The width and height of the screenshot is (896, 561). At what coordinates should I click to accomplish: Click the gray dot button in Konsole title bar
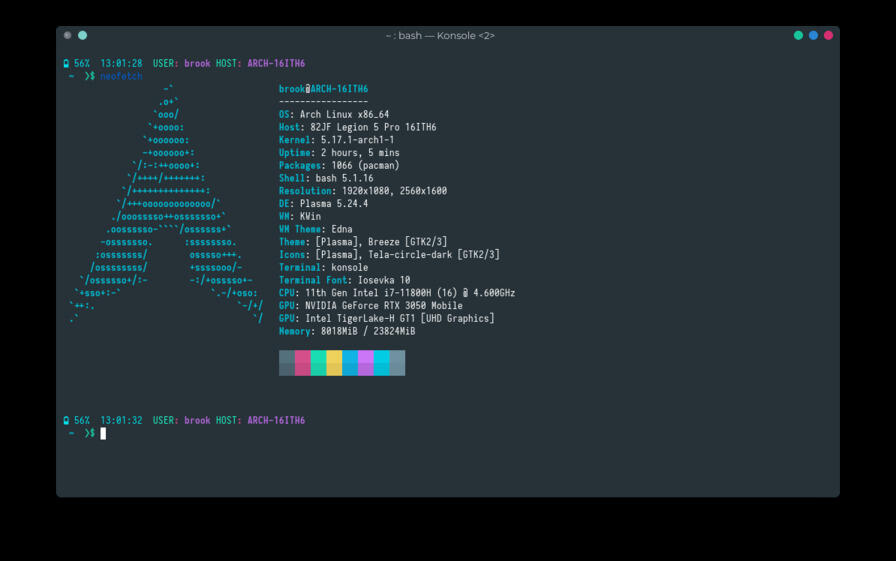(67, 35)
